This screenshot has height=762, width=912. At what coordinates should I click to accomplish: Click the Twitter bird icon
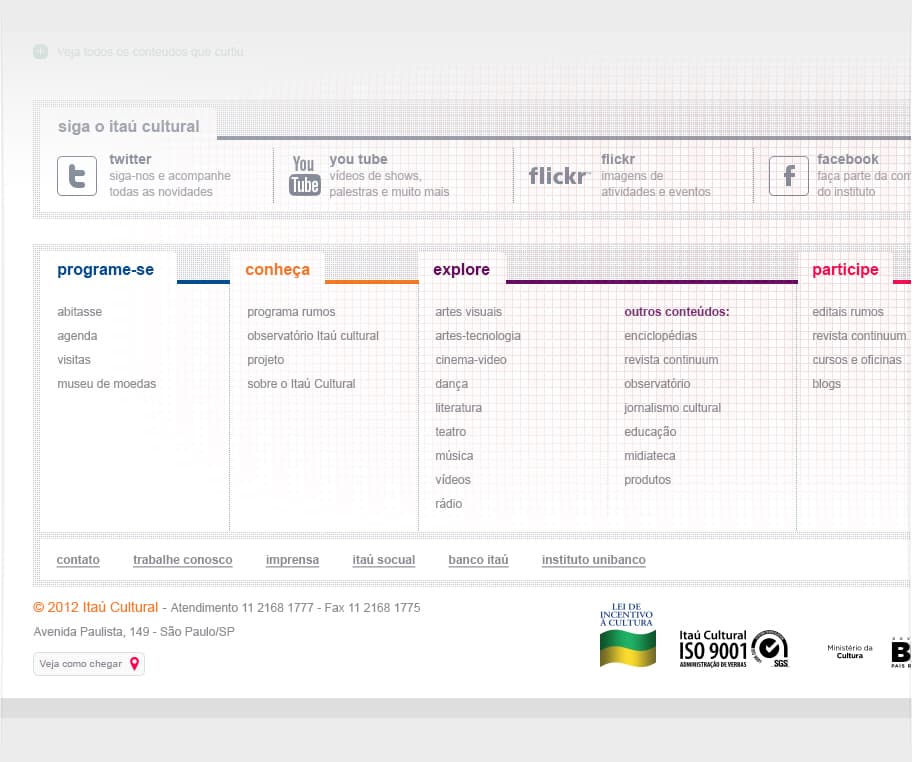(x=77, y=176)
